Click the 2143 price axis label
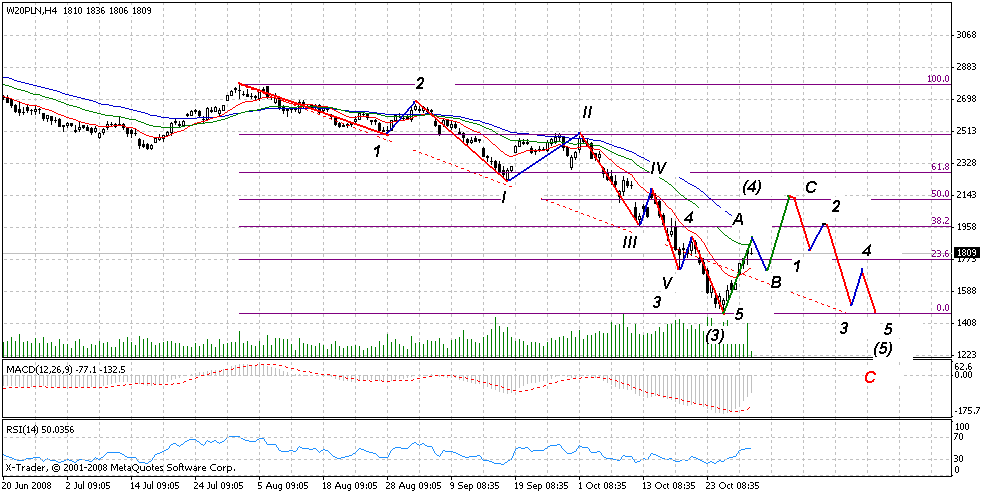 click(x=966, y=195)
